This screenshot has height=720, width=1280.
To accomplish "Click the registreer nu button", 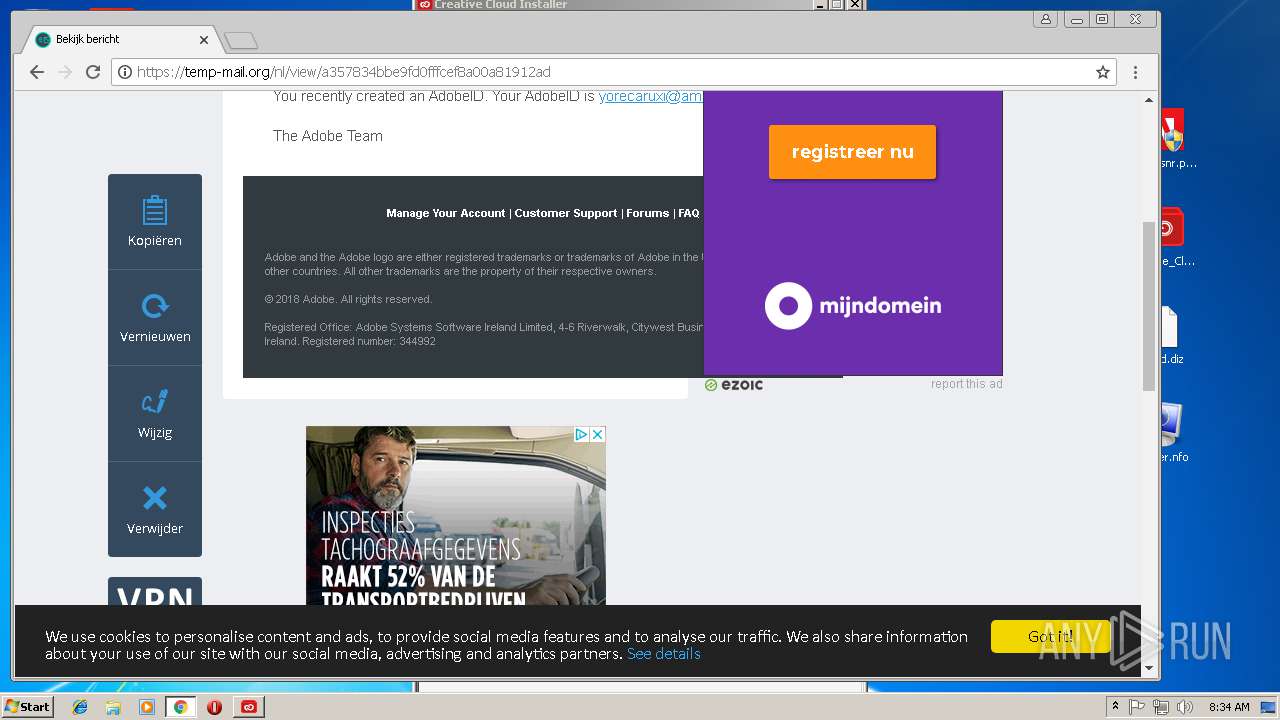I will coord(852,152).
